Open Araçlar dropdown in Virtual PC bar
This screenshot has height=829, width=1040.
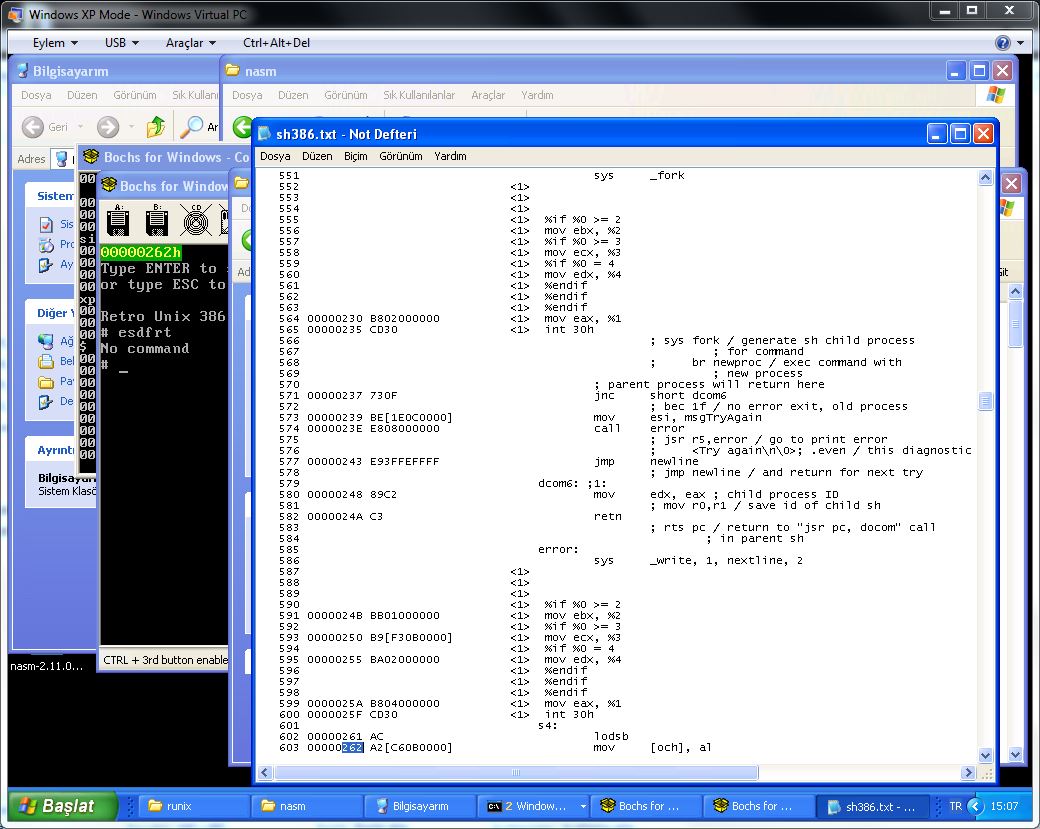190,43
